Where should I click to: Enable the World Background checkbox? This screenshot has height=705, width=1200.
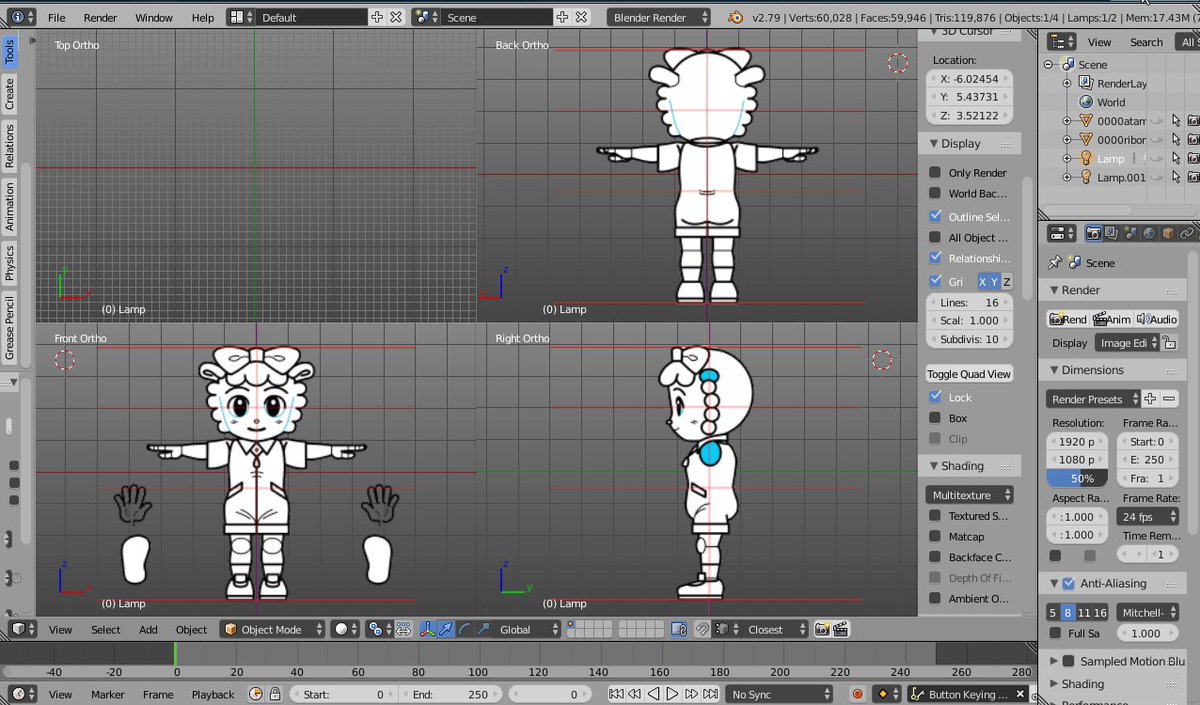click(935, 193)
